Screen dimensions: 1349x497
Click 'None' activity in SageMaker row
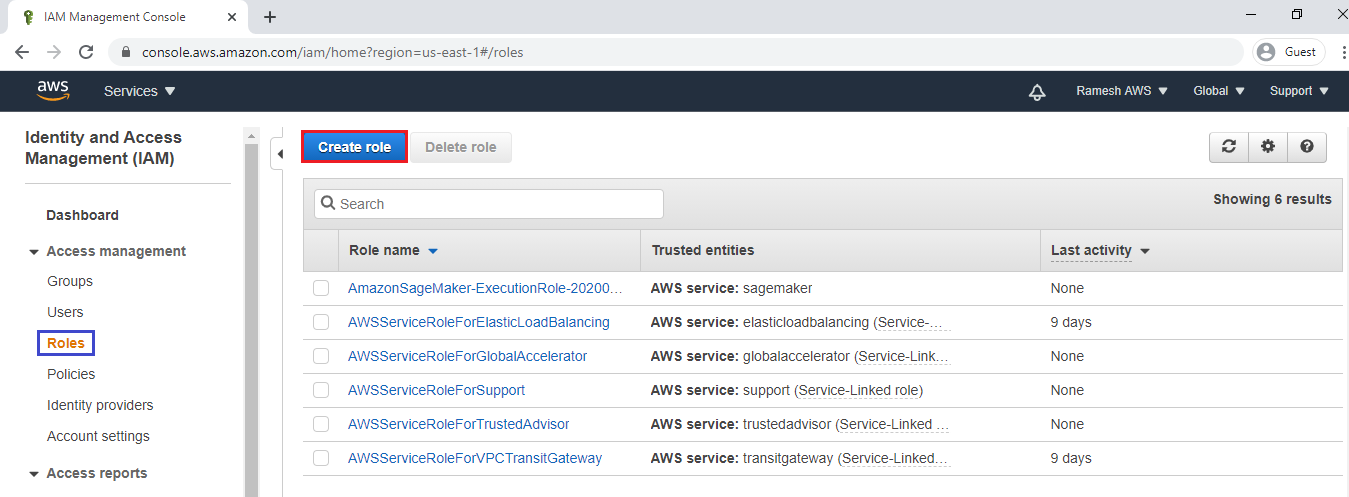pos(1067,288)
